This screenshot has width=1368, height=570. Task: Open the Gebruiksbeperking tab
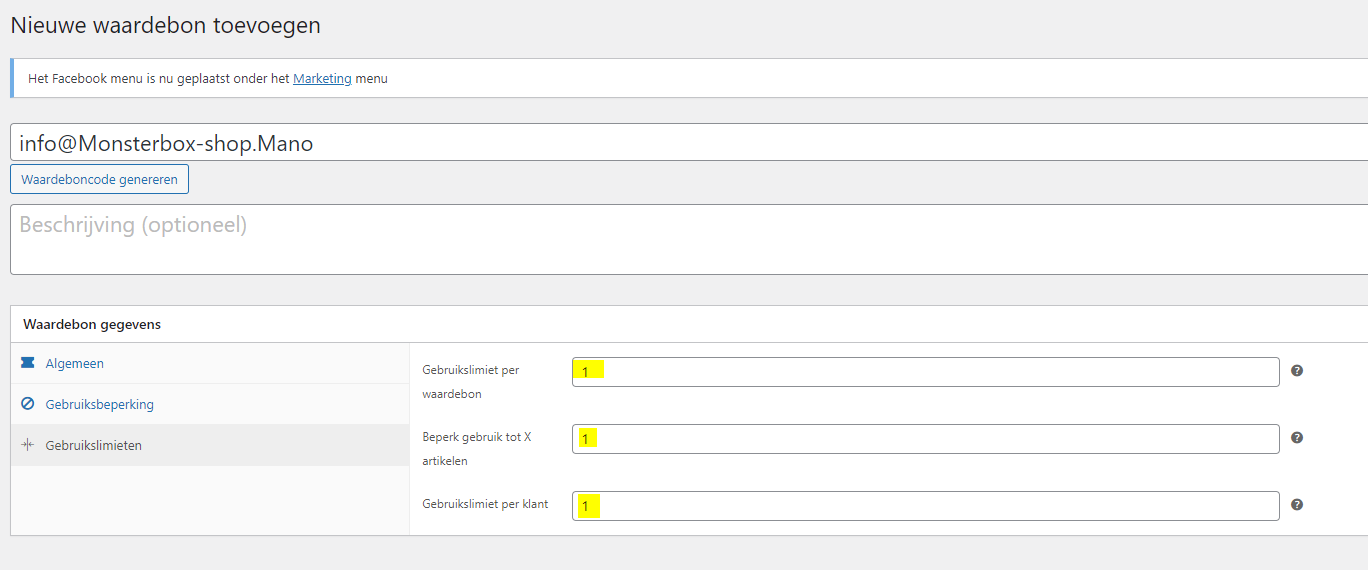99,405
